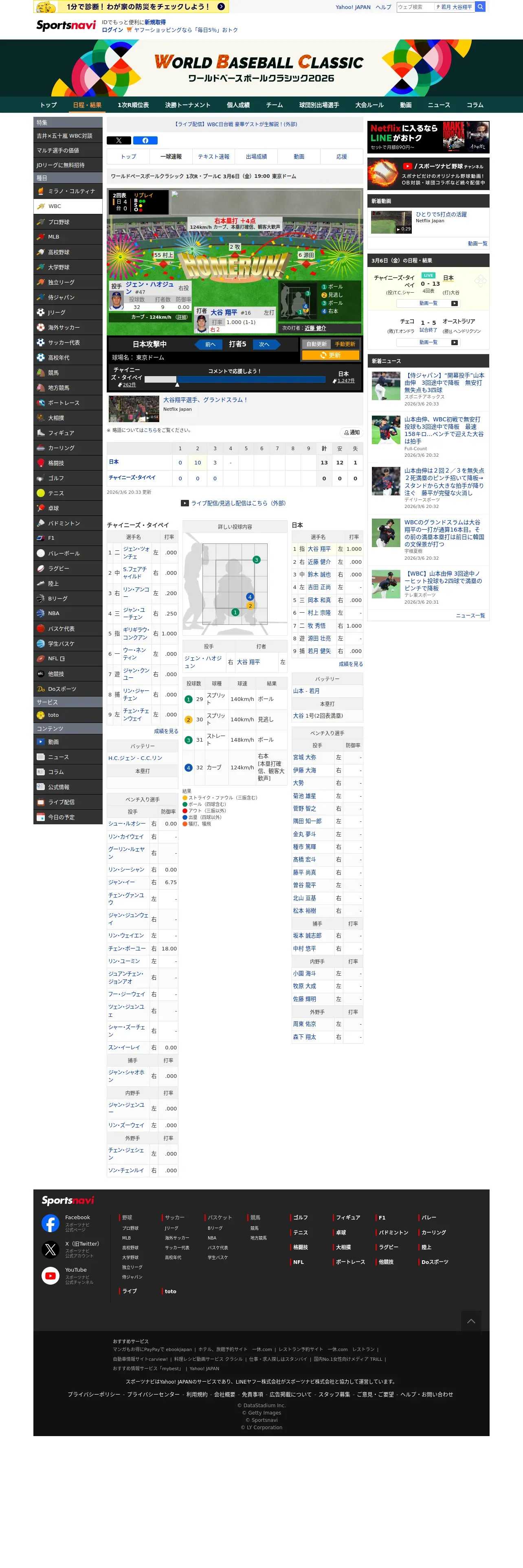523x1568 pixels.
Task: Select 応援 tab
Action: (x=342, y=156)
